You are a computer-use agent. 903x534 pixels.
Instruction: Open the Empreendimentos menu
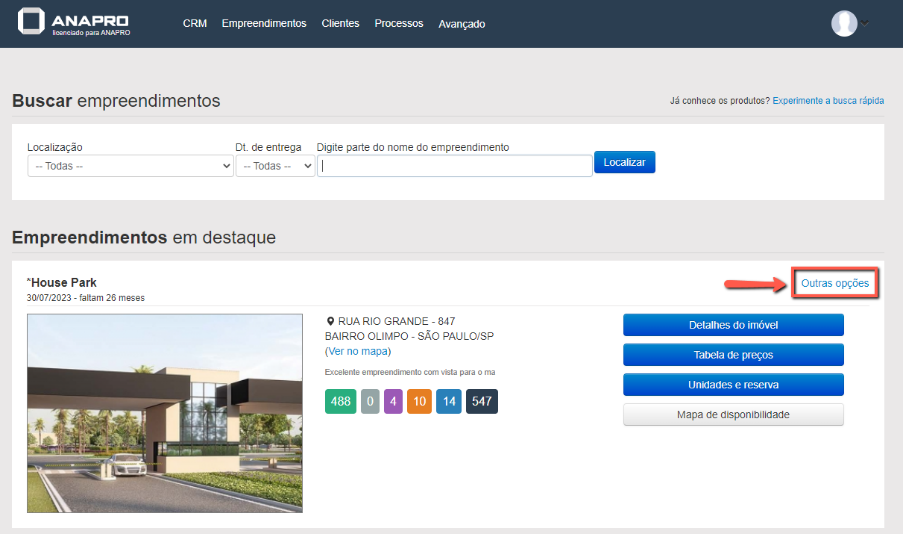[x=264, y=24]
